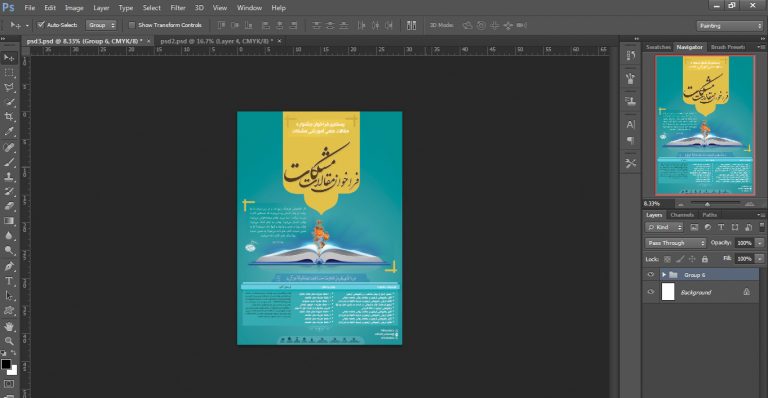Select the Lasso tool

(9, 87)
